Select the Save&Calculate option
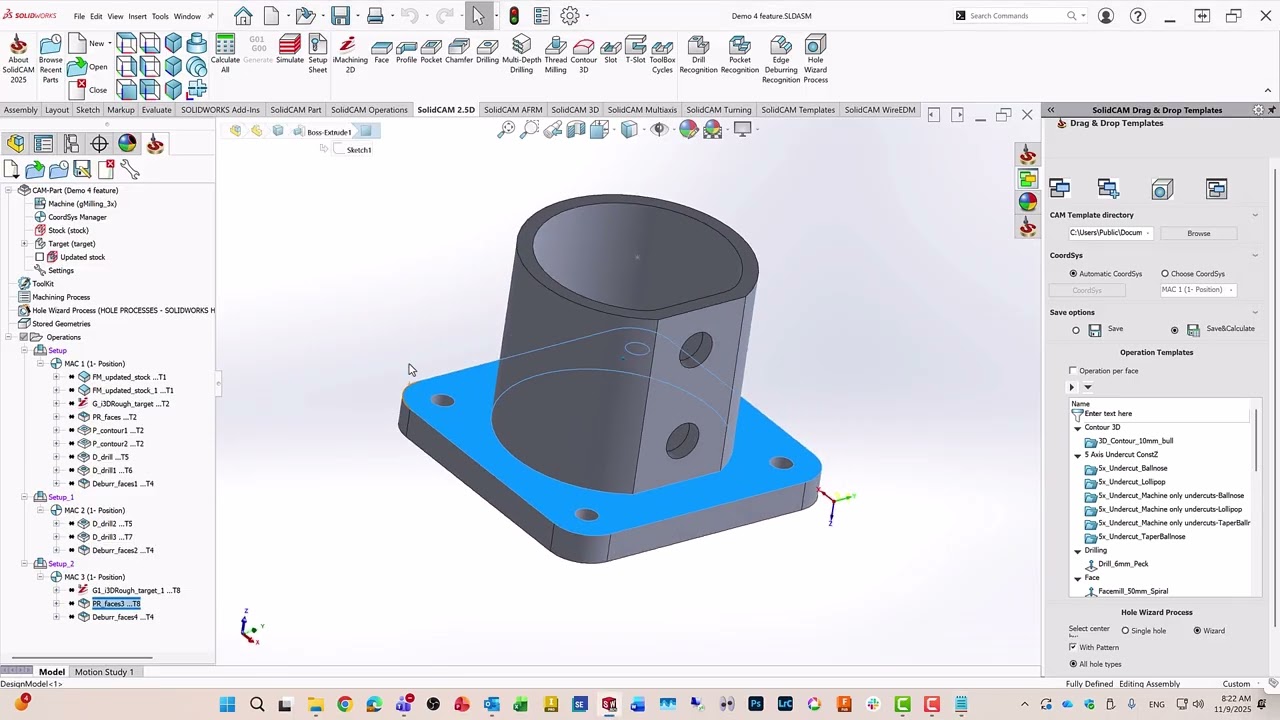 point(1175,329)
